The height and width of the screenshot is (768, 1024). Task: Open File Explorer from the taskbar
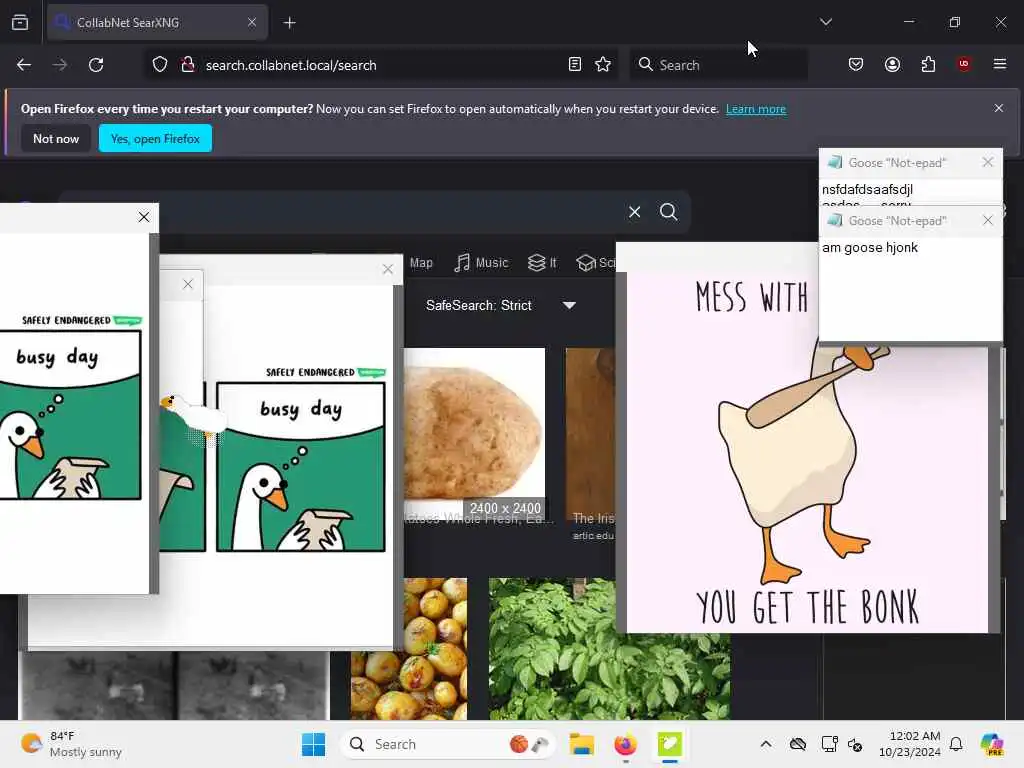pos(581,744)
